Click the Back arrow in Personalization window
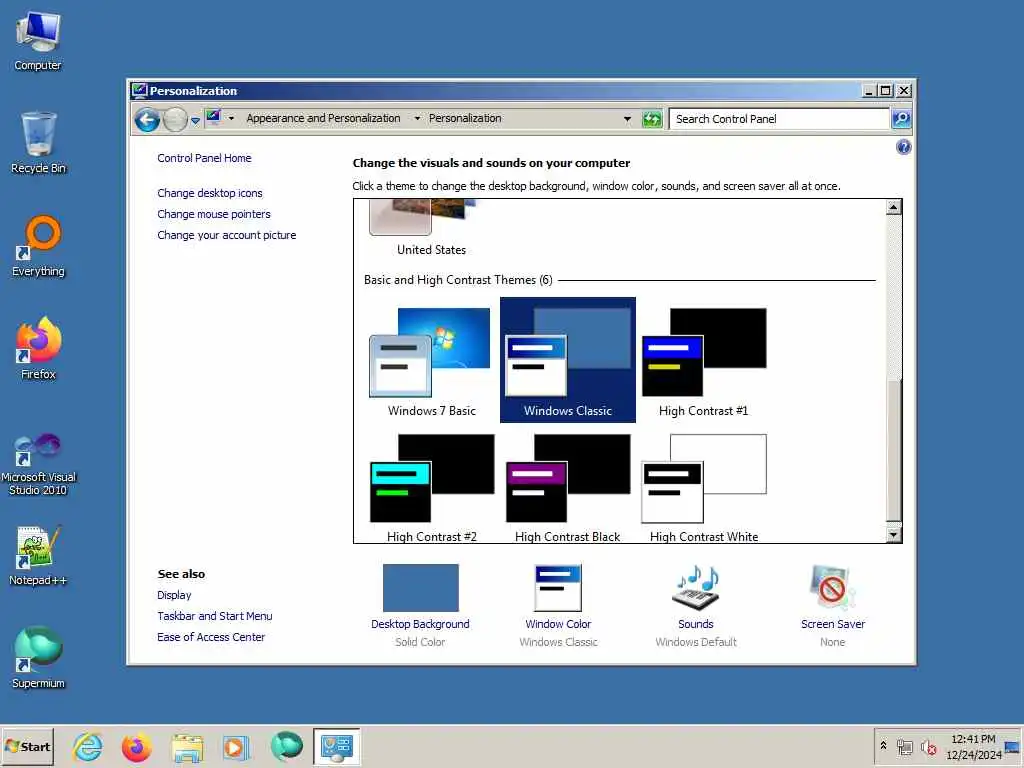 (147, 120)
